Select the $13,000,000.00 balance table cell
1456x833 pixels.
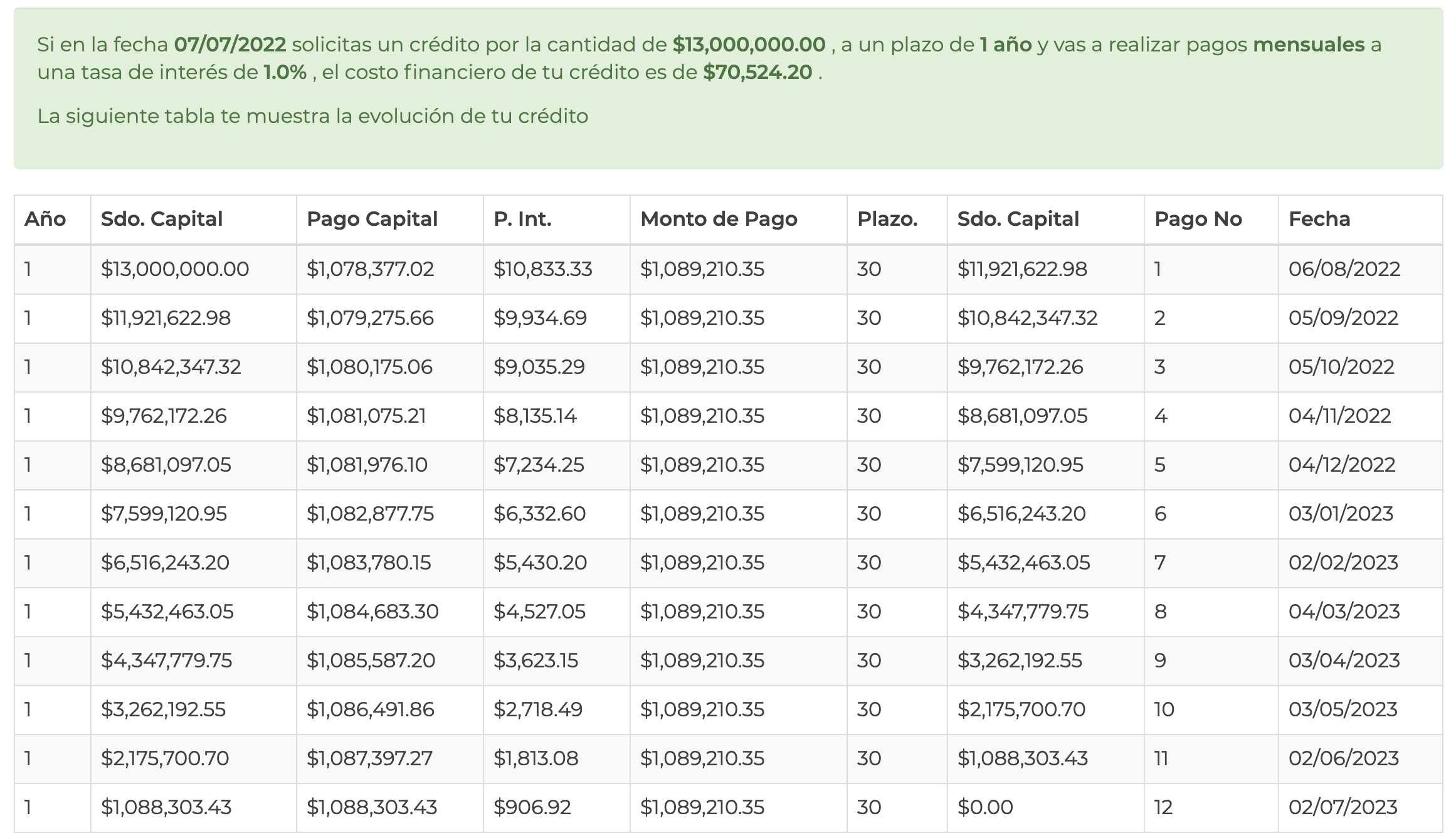point(193,269)
